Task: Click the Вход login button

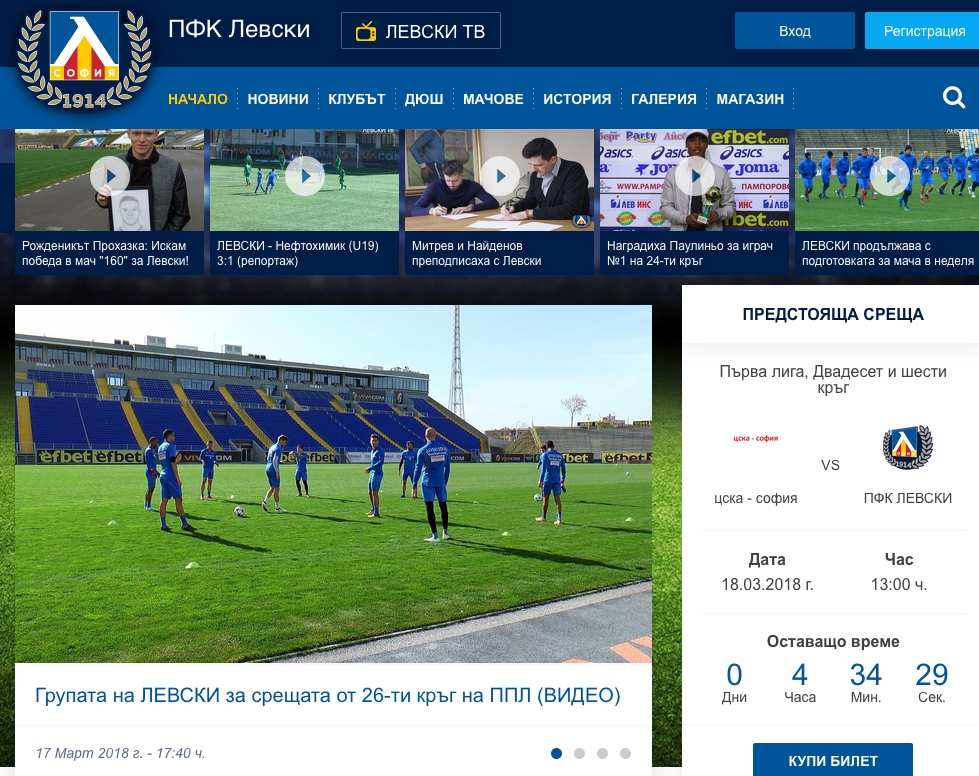Action: pos(794,31)
